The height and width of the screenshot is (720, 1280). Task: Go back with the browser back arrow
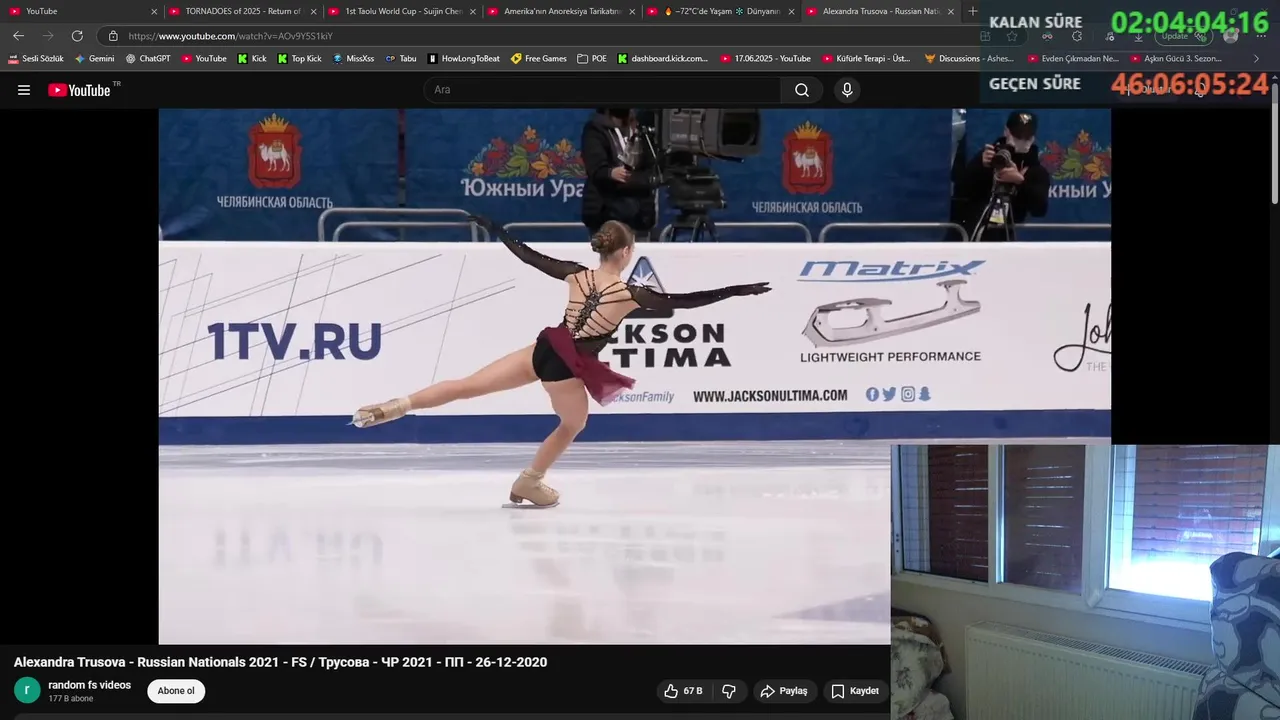(x=18, y=35)
